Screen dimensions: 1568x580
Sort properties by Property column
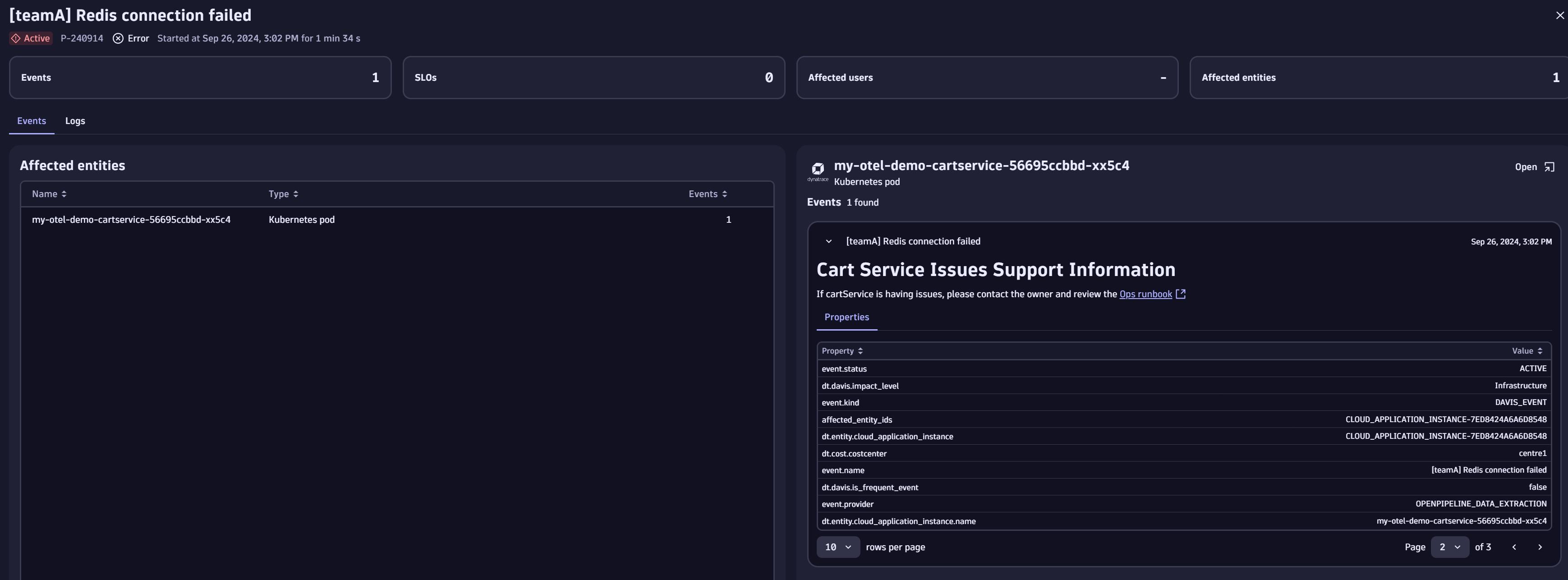point(842,351)
